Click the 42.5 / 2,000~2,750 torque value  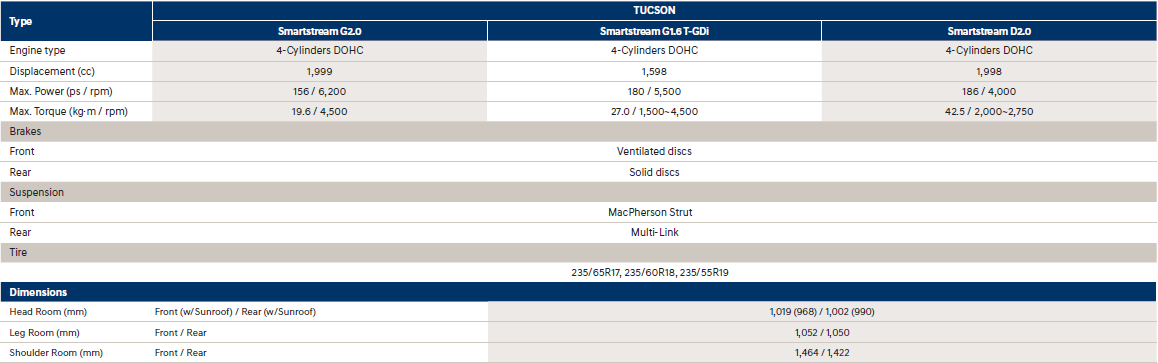tap(989, 111)
